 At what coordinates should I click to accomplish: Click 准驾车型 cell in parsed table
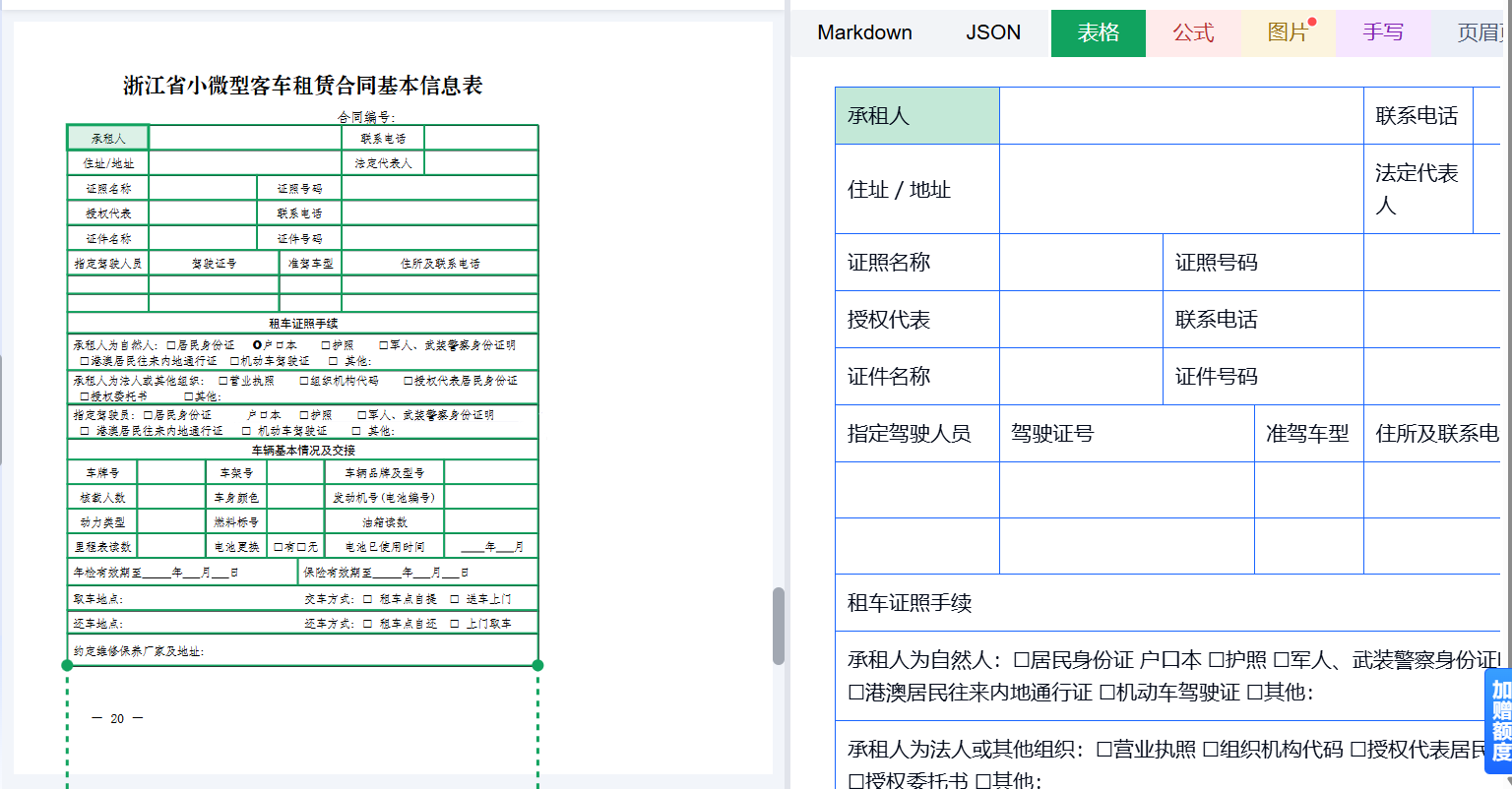click(x=1309, y=434)
